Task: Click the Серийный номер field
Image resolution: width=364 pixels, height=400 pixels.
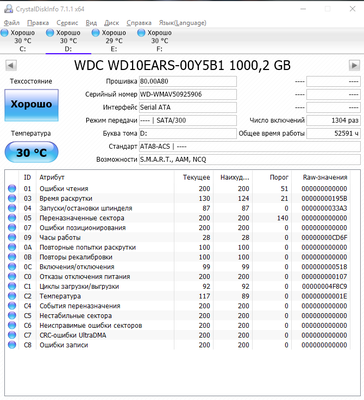Action: (x=188, y=94)
